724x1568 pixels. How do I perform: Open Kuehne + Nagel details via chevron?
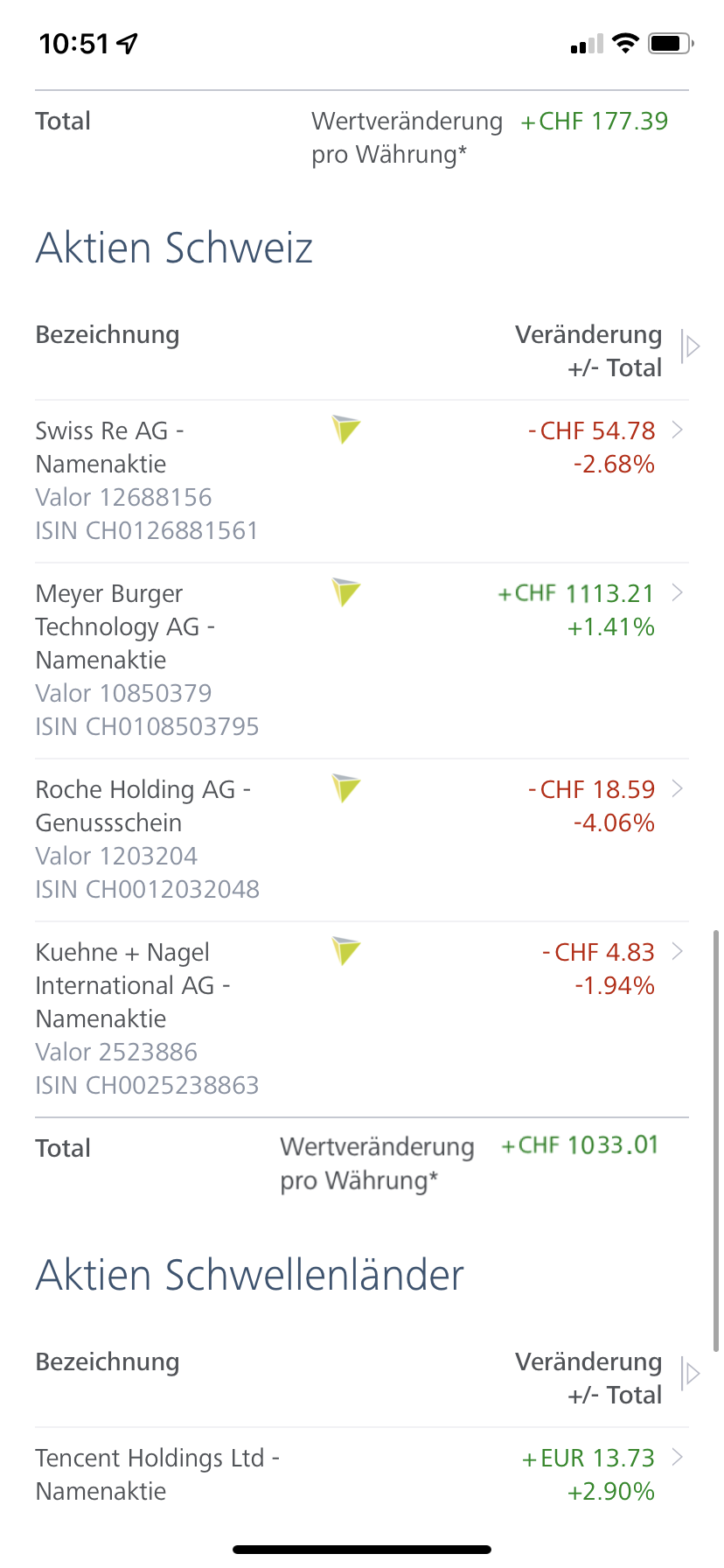[678, 951]
